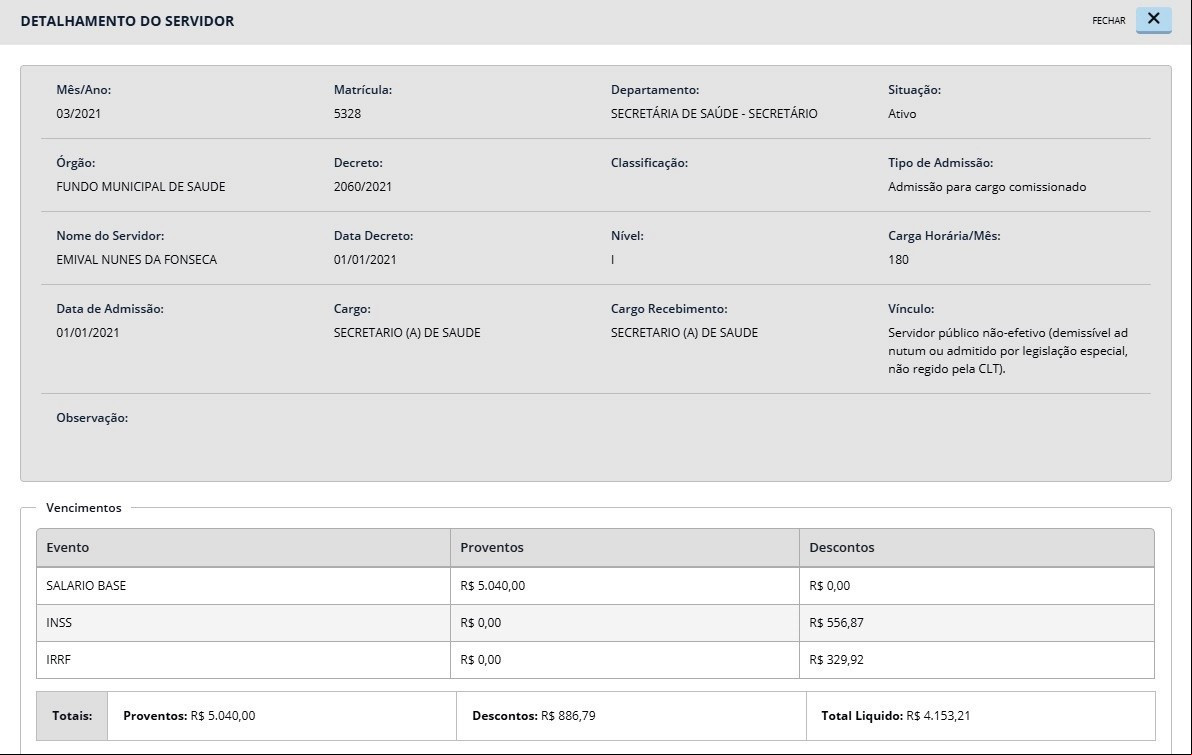Image resolution: width=1192 pixels, height=755 pixels.
Task: Select the Descontos column header
Action: click(x=977, y=547)
